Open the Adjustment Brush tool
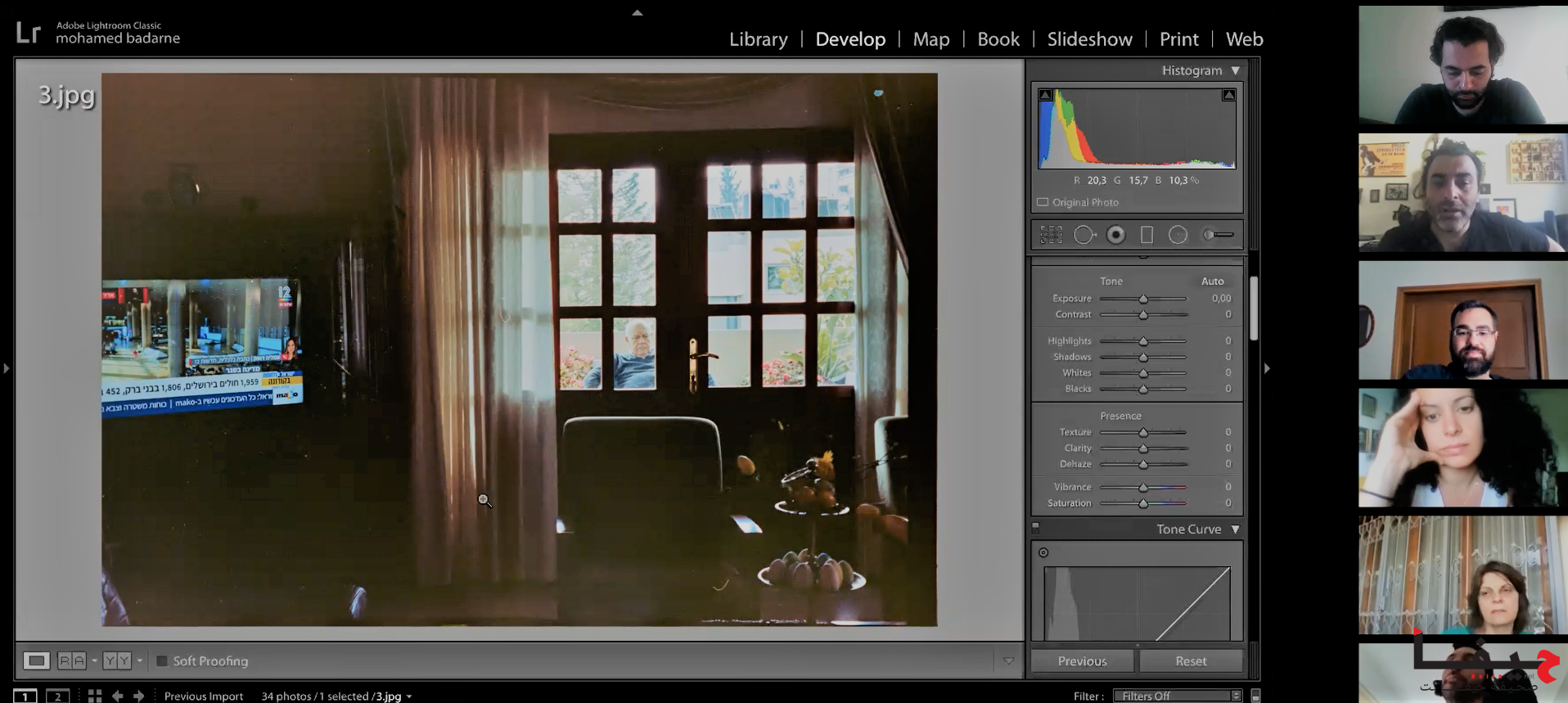 (x=1218, y=235)
